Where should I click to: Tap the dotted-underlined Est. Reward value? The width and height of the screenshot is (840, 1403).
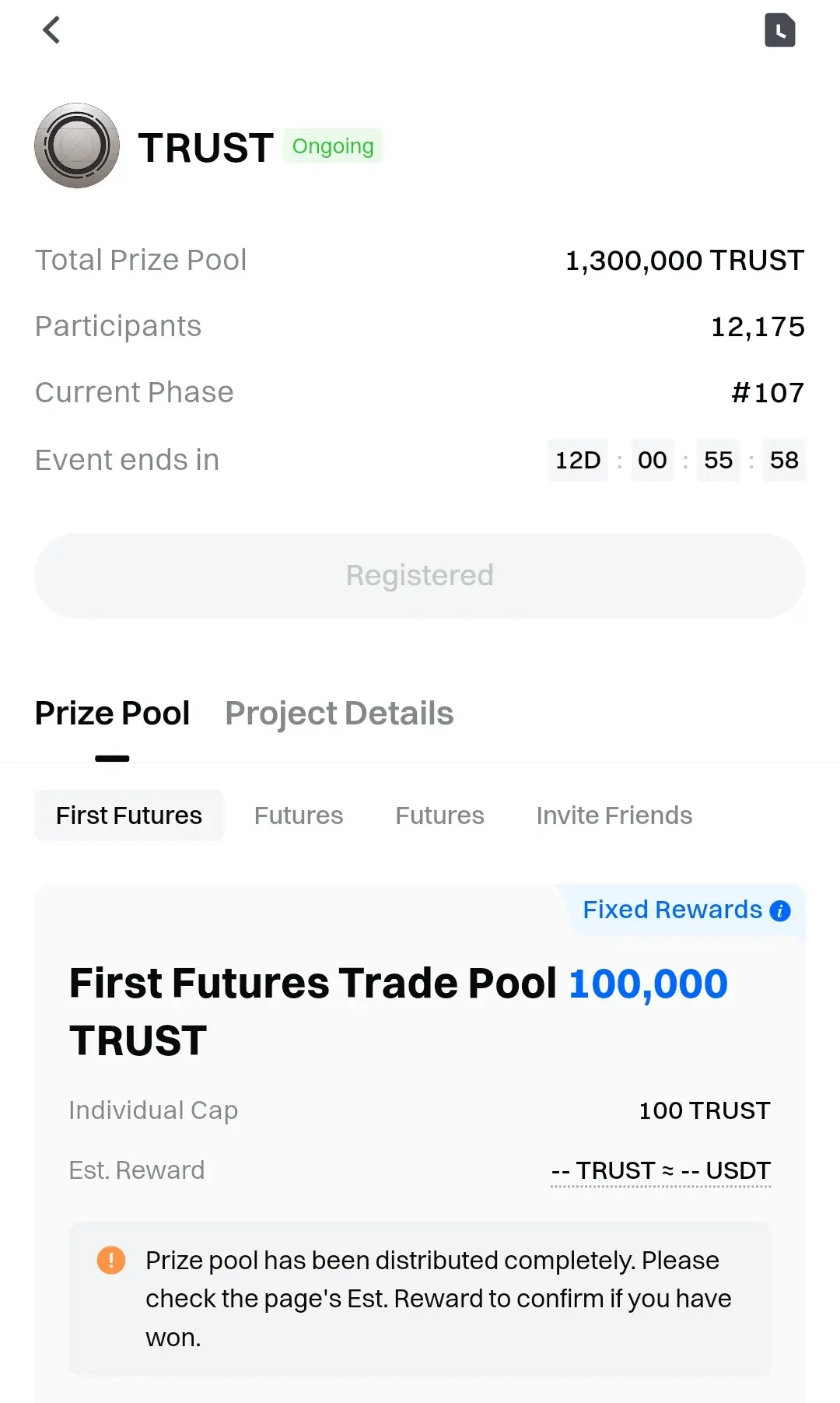660,1170
